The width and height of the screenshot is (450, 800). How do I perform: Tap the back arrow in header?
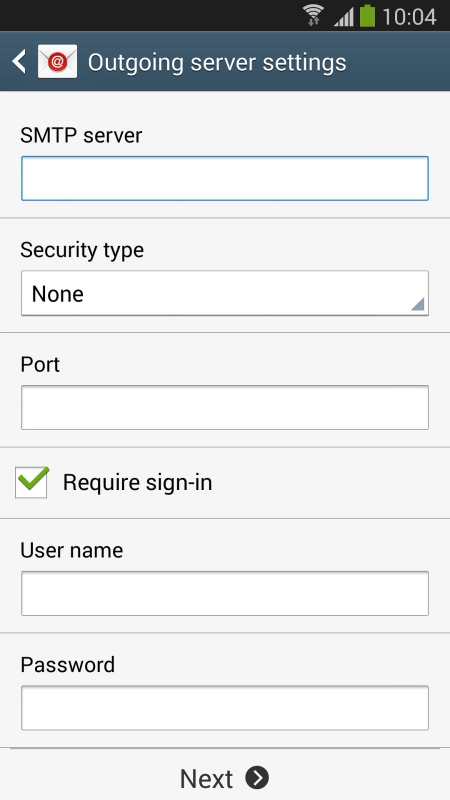(x=19, y=62)
